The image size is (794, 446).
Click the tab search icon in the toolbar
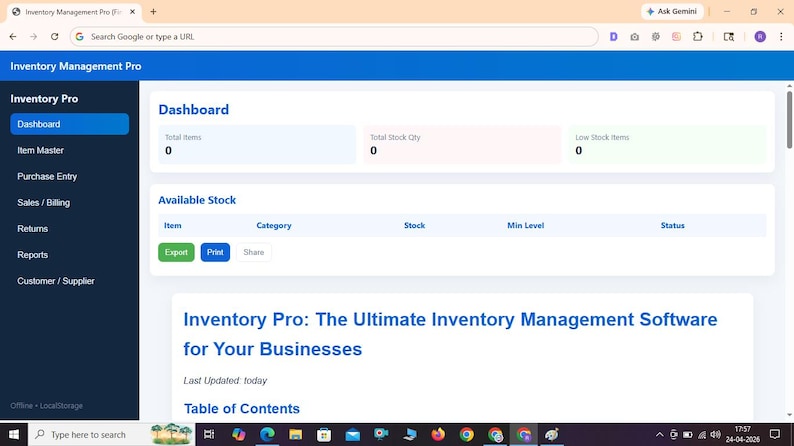pos(729,36)
